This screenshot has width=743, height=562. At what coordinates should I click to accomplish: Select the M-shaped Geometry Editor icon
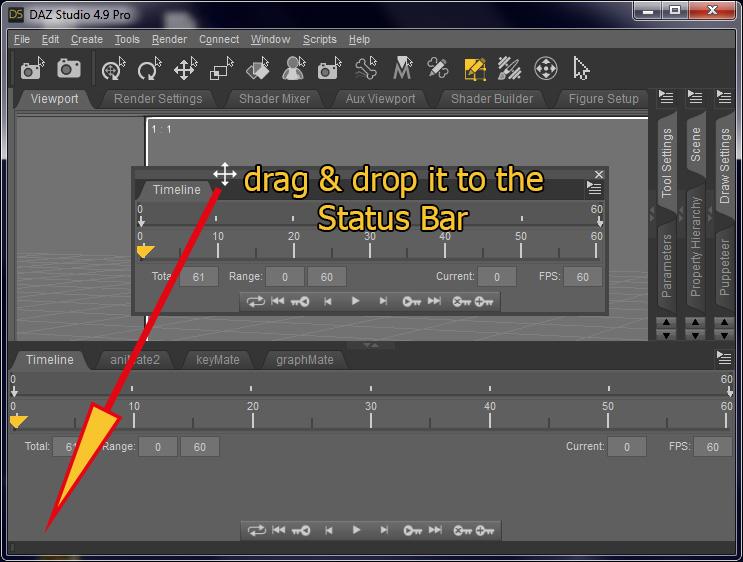402,69
